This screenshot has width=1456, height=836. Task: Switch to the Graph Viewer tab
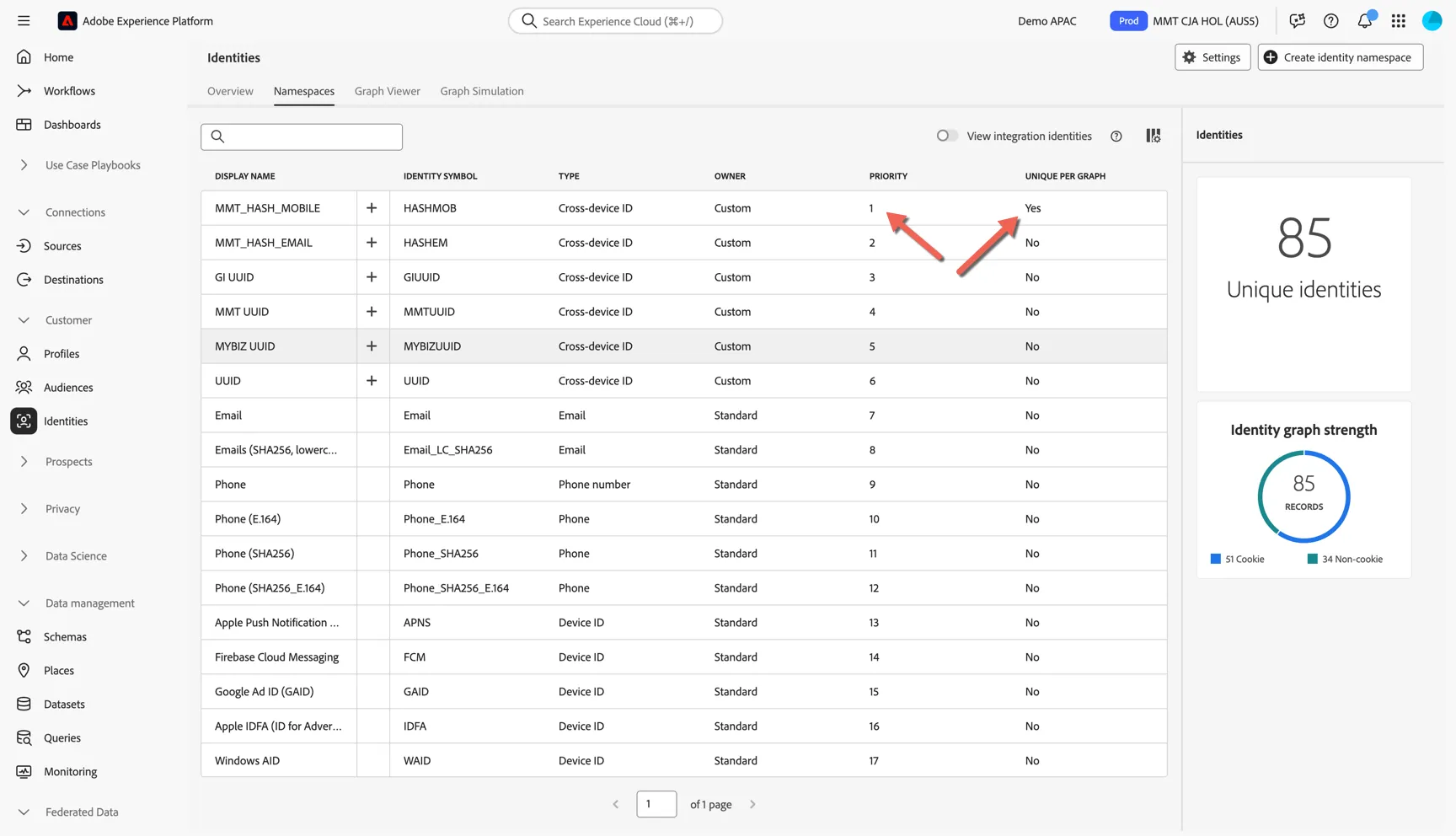point(387,91)
